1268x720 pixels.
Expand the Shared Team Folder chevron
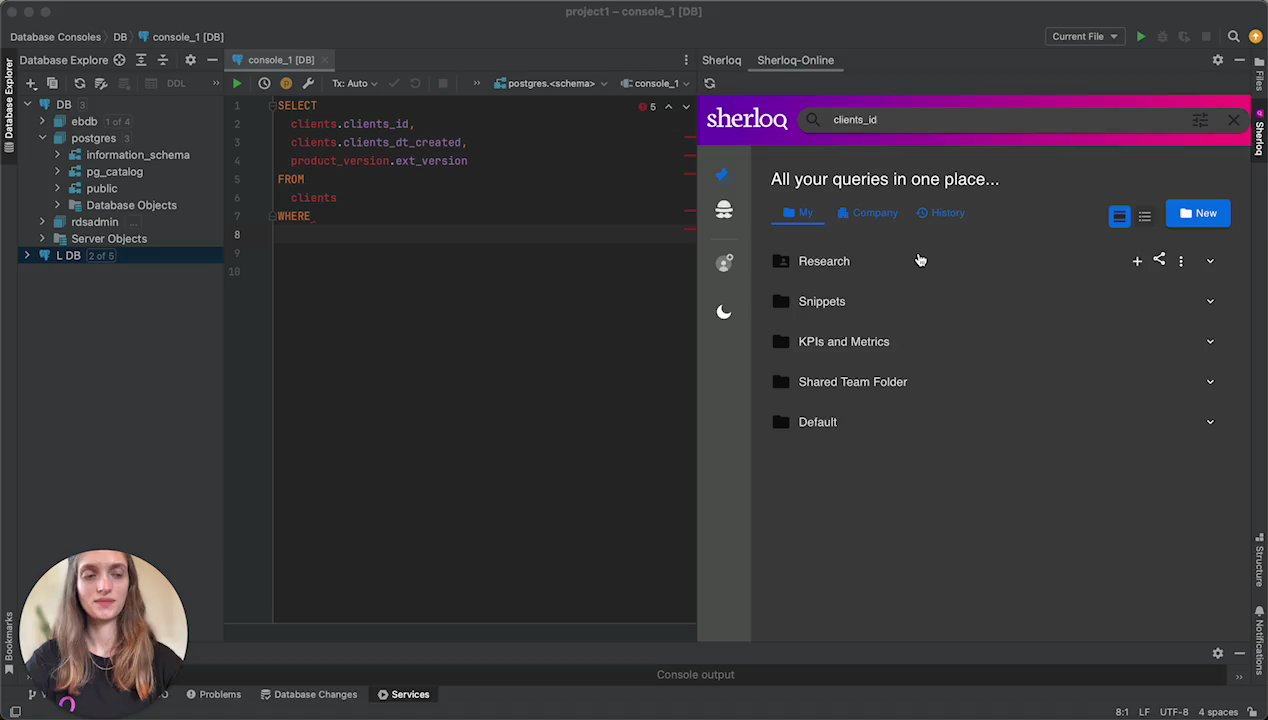click(x=1210, y=382)
